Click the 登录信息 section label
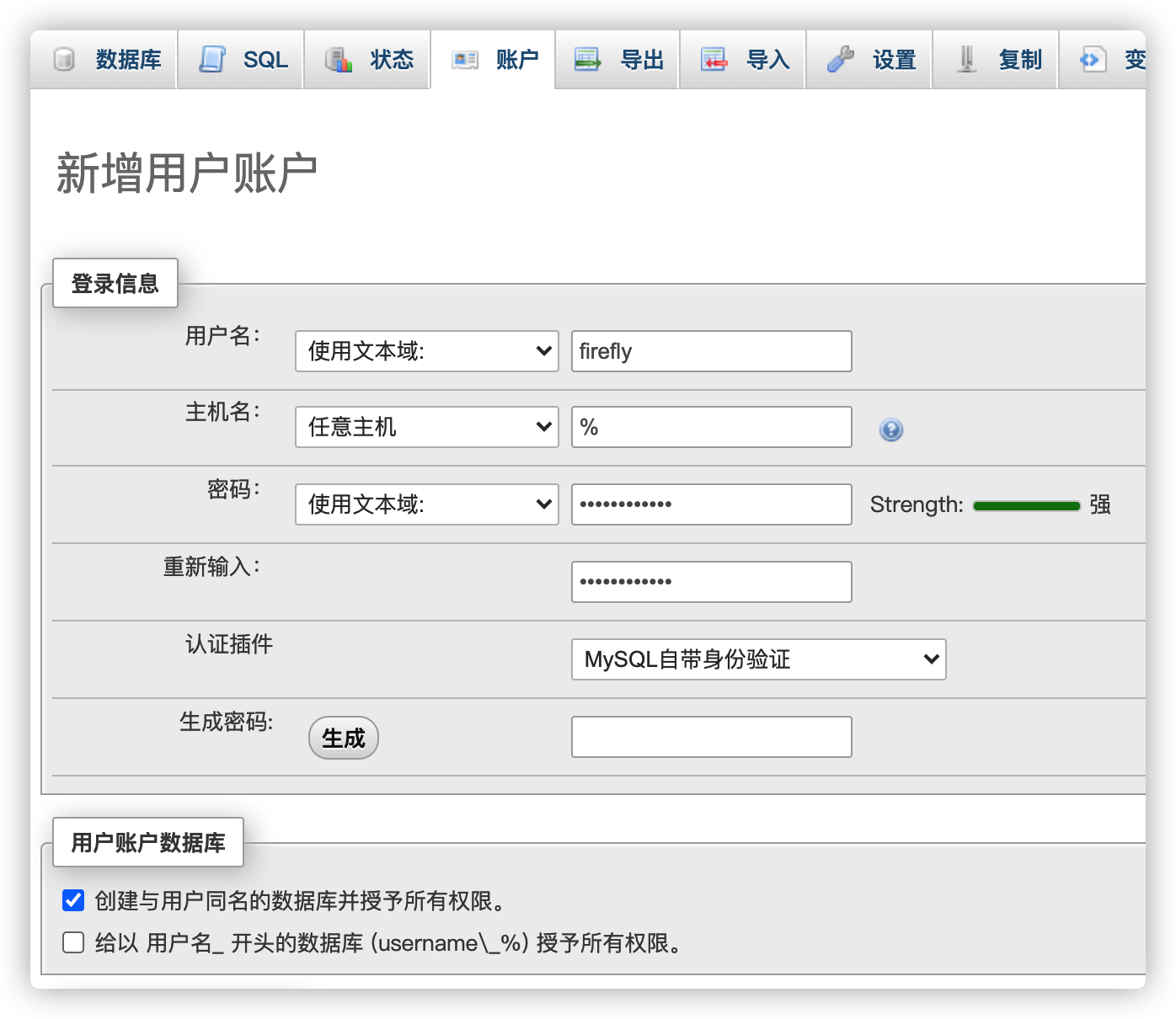 click(115, 283)
